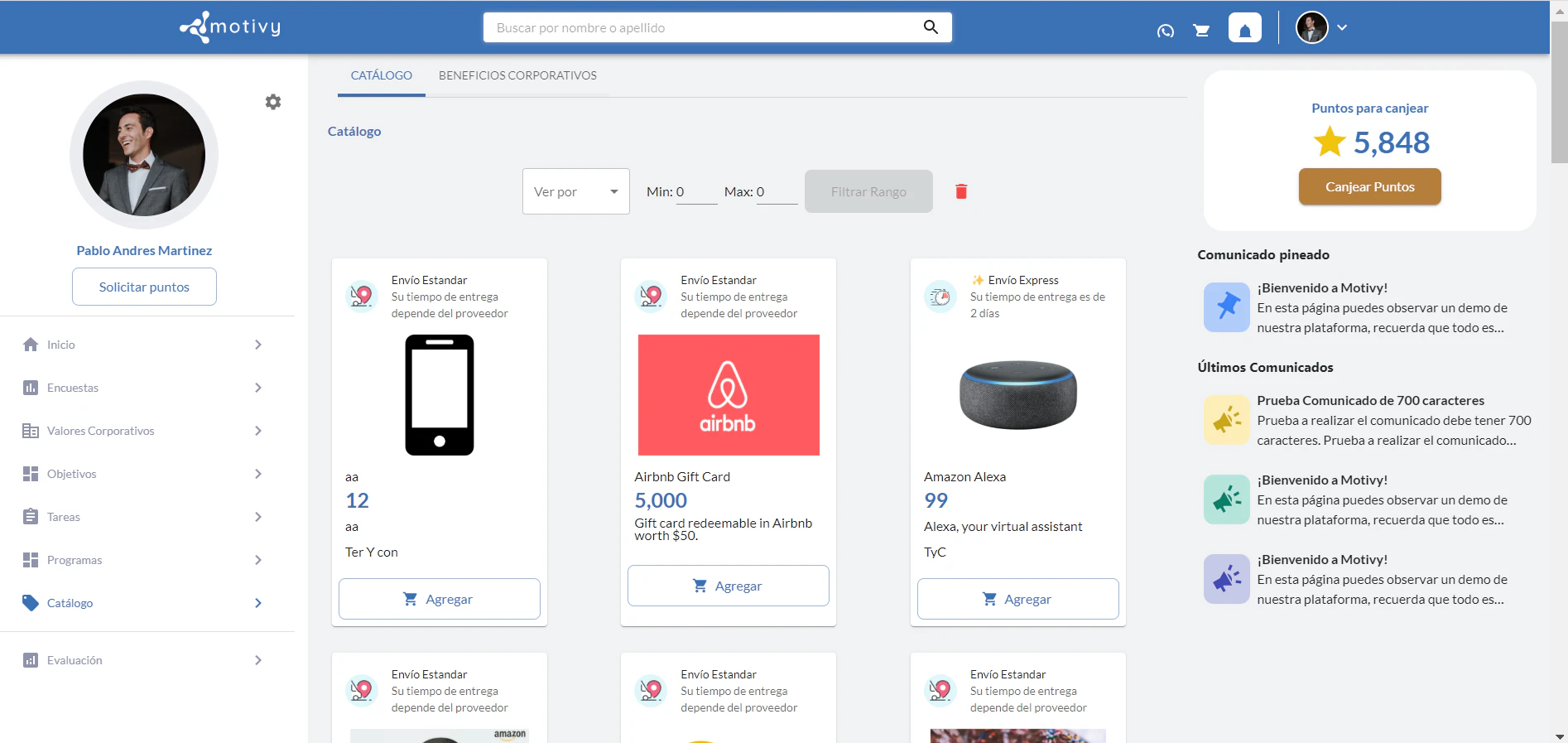Click the Canjear Puntos button
Viewport: 1568px width, 743px height.
1370,186
